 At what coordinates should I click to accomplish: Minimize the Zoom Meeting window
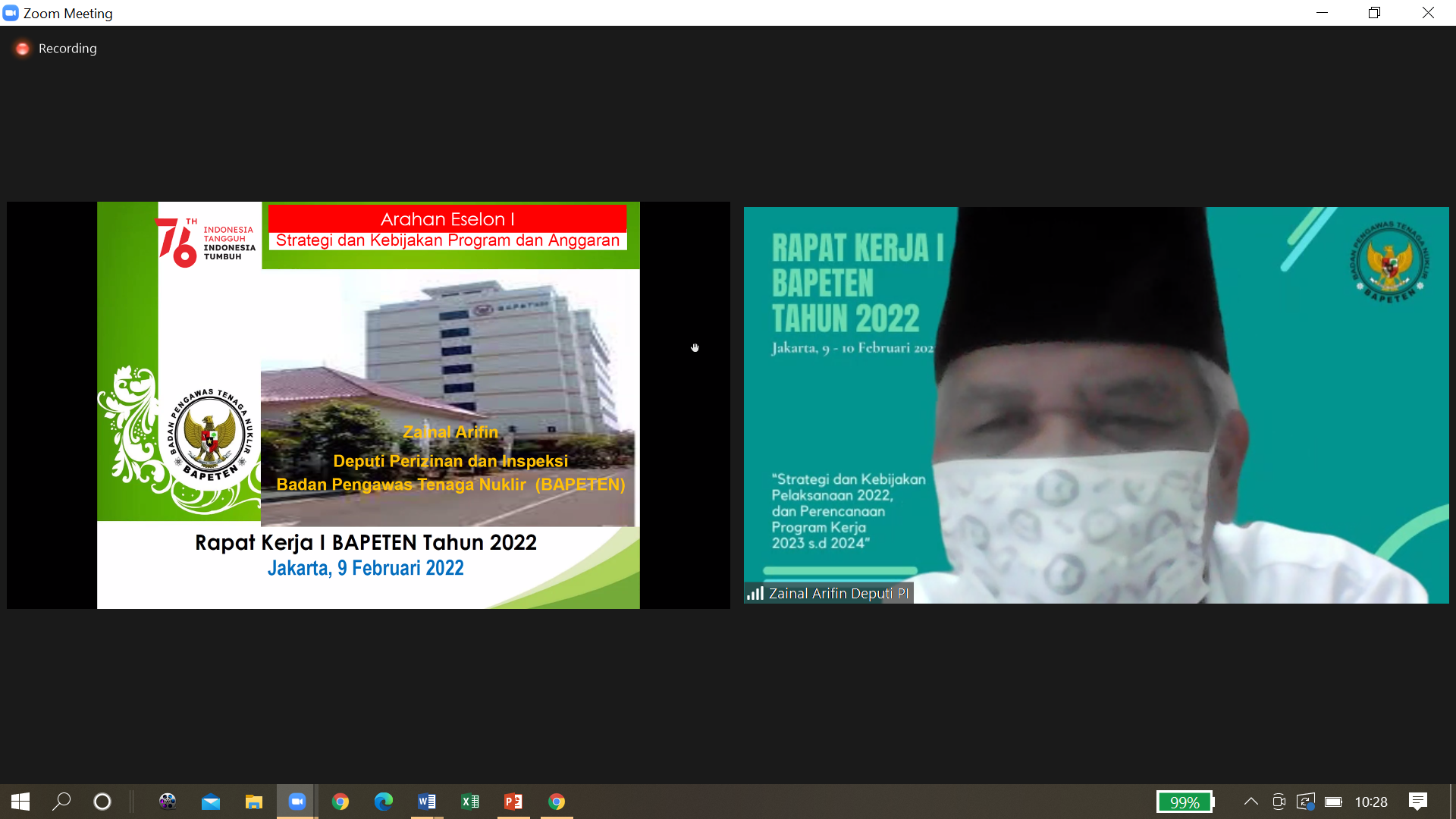coord(1322,13)
